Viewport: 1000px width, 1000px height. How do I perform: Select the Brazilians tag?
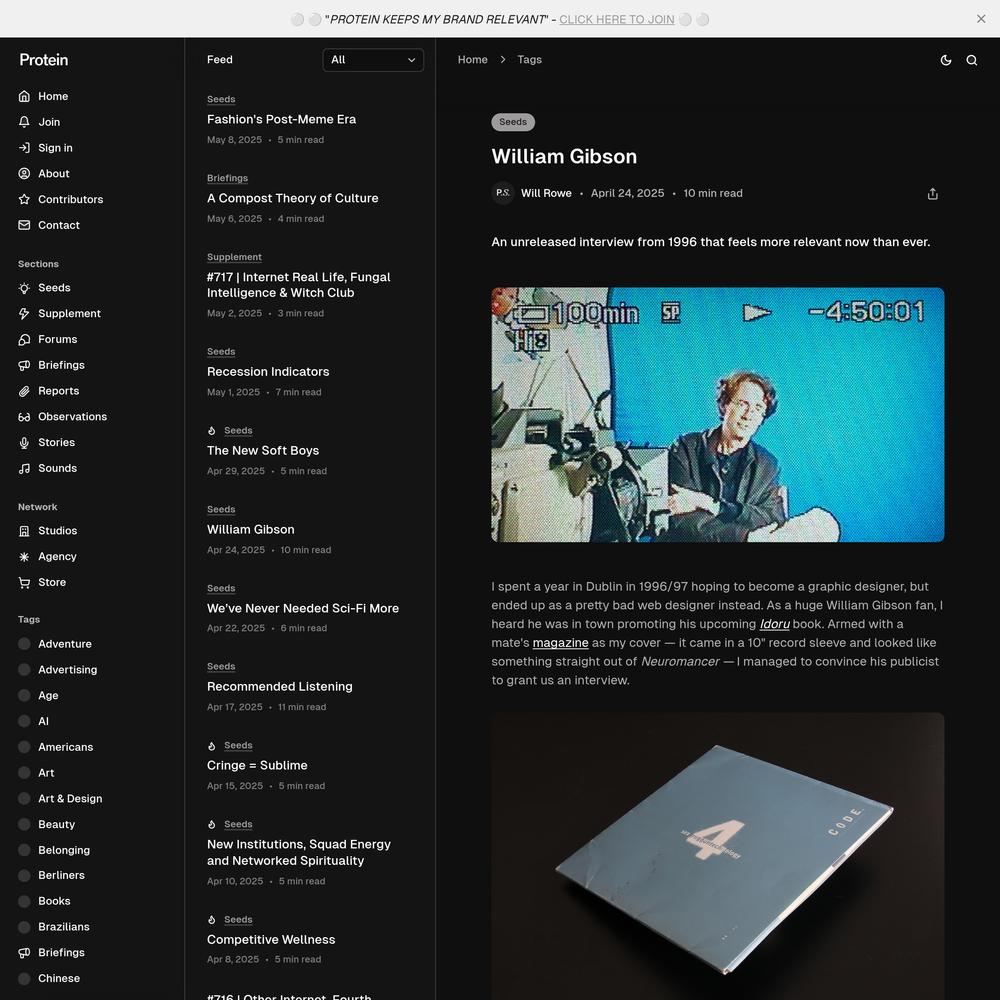point(64,927)
